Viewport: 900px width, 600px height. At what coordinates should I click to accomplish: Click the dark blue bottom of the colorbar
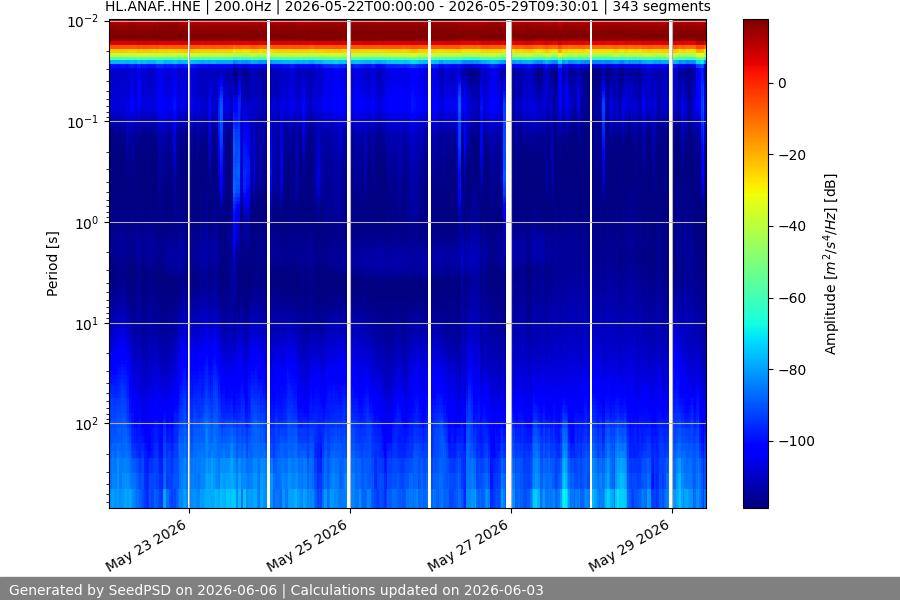755,497
